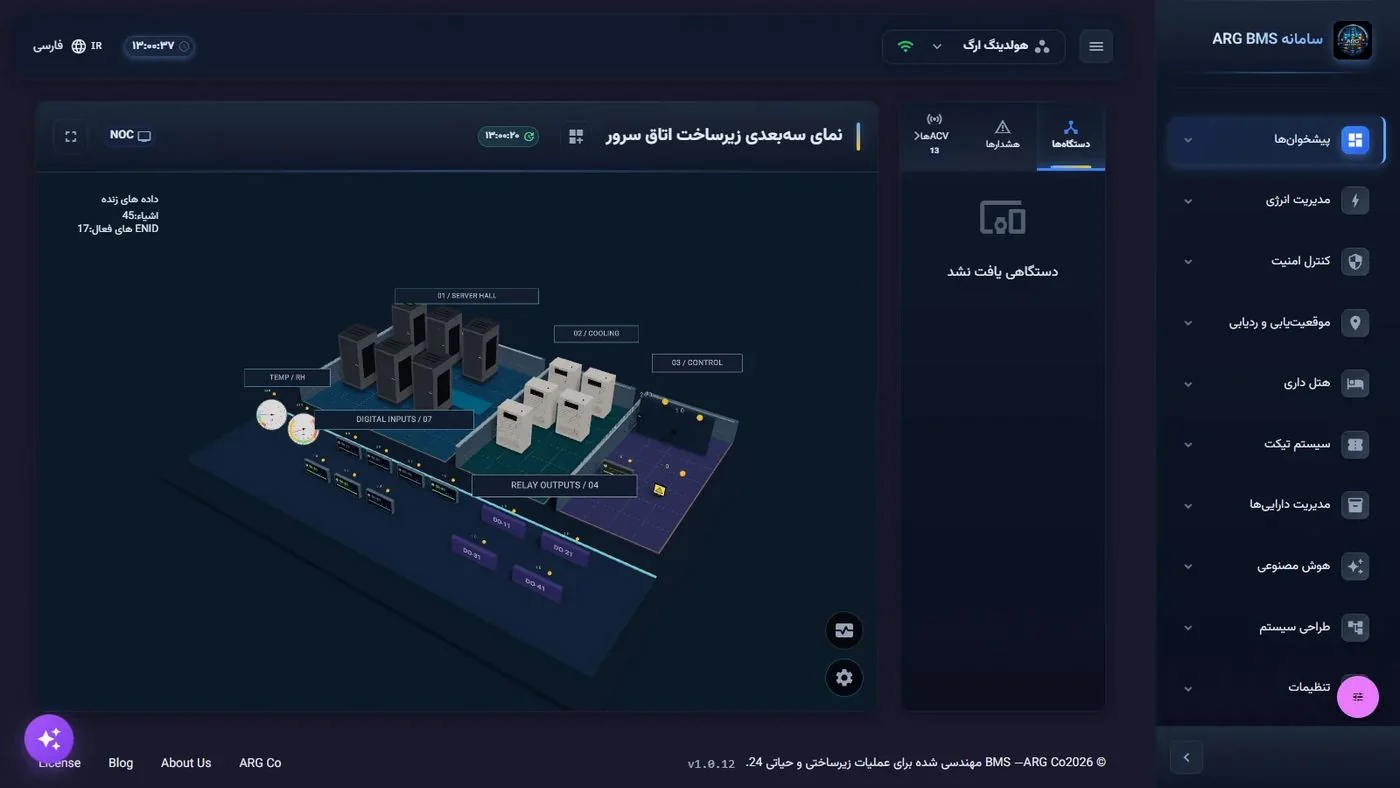Click the globe language icon
The image size is (1400, 788).
click(79, 46)
